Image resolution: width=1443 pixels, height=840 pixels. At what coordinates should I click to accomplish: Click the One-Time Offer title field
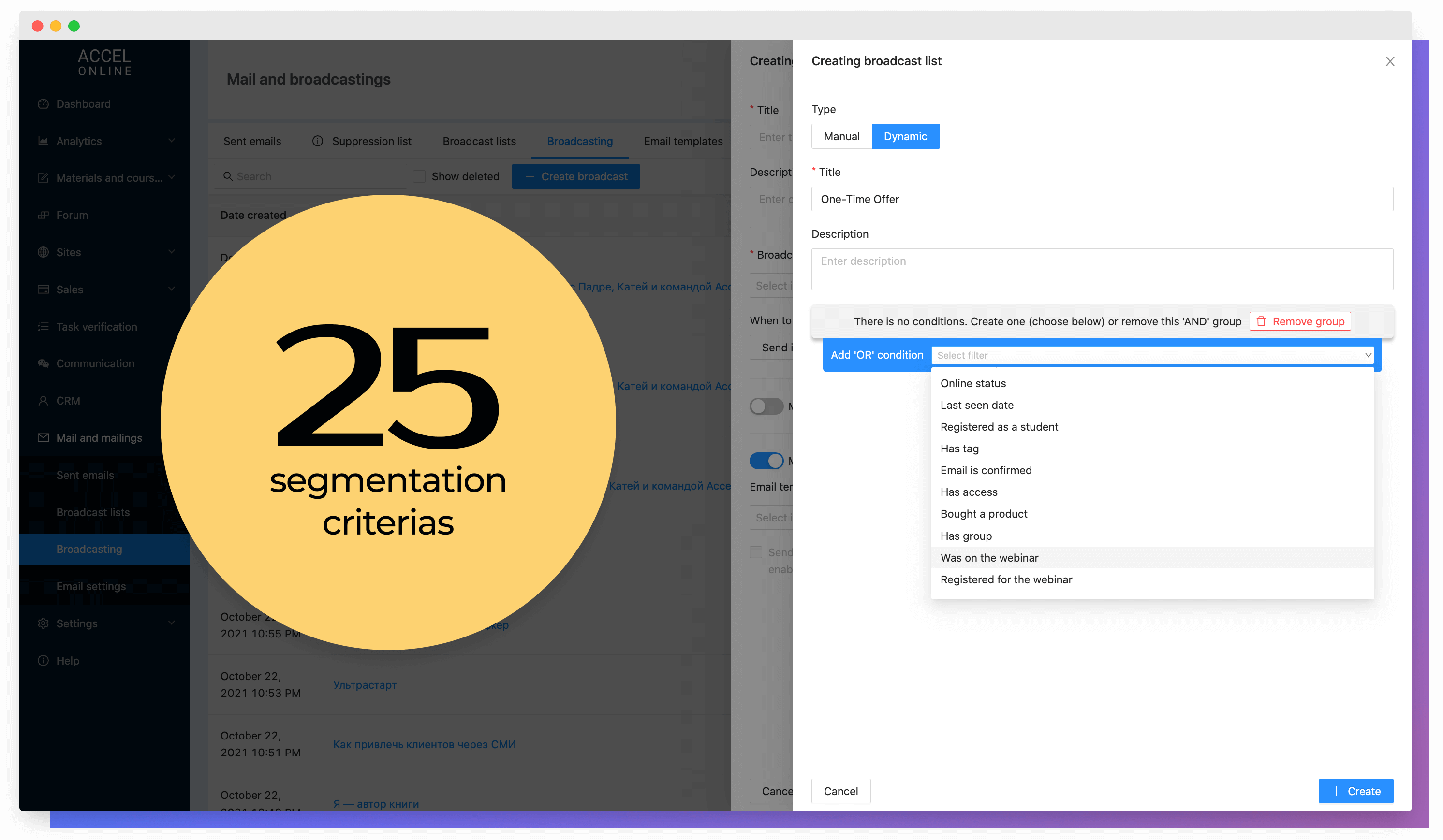[1102, 199]
